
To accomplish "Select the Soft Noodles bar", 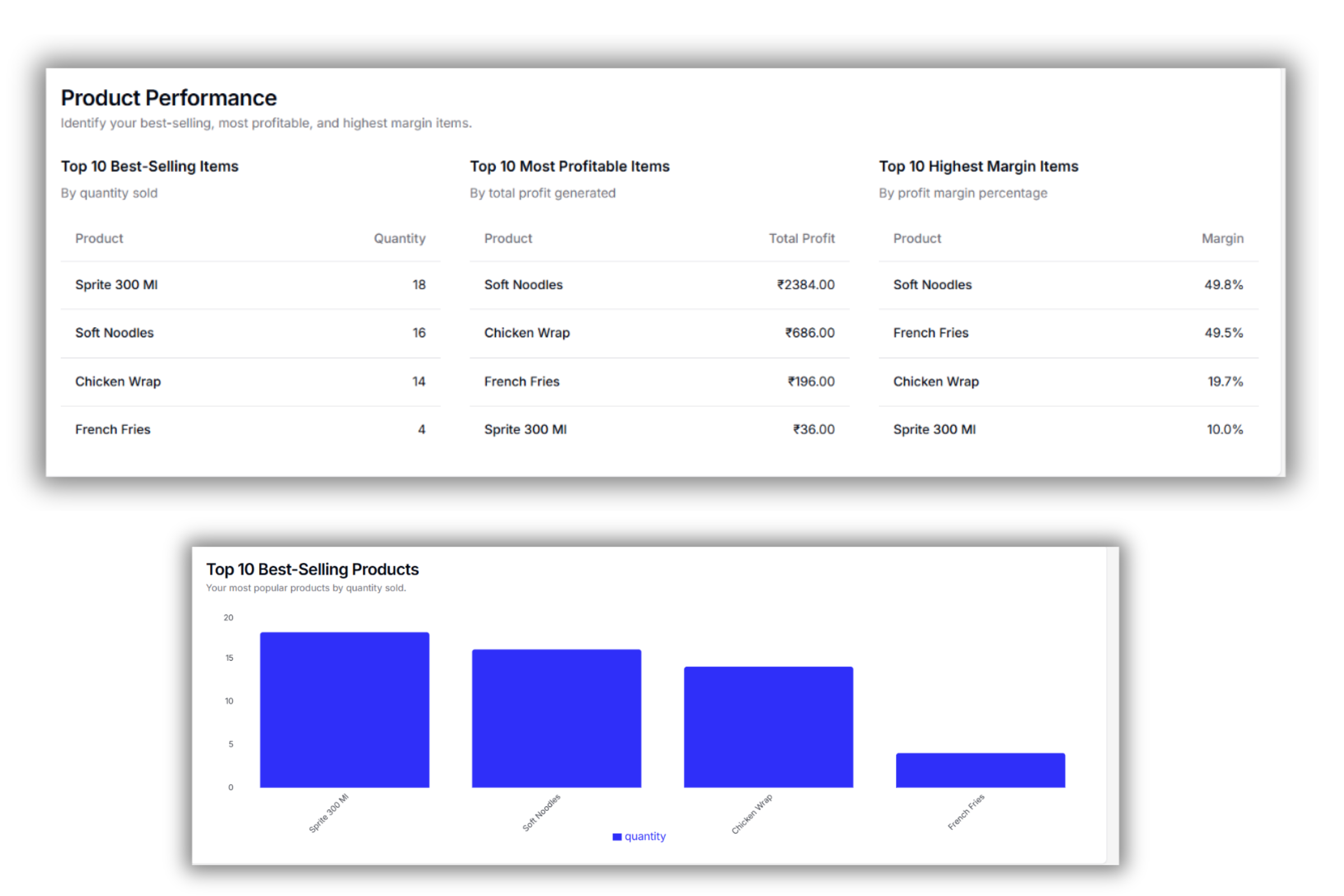I will (x=556, y=717).
